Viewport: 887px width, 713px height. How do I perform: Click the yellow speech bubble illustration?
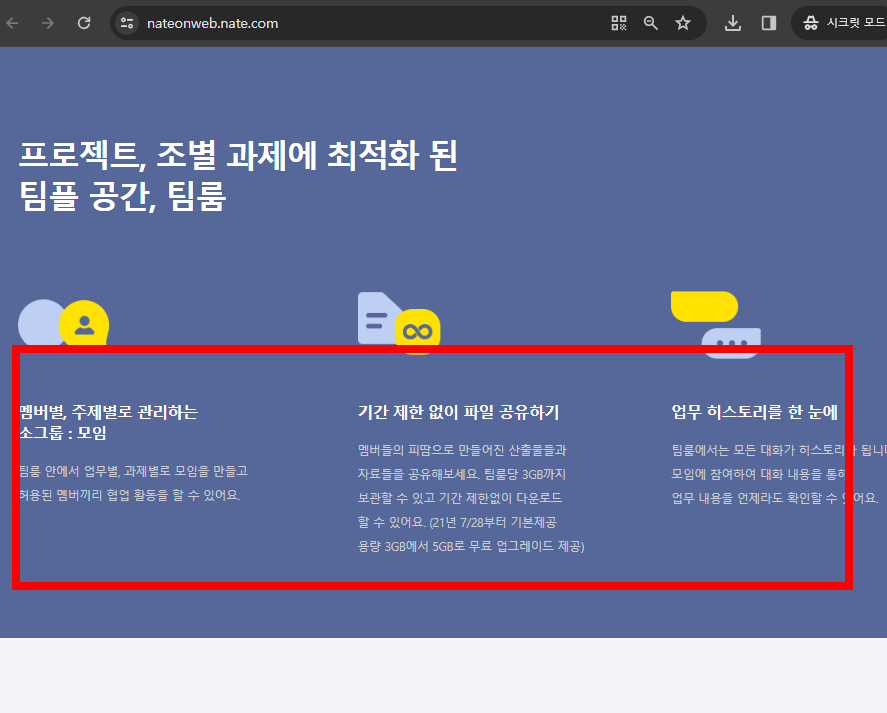pyautogui.click(x=705, y=306)
